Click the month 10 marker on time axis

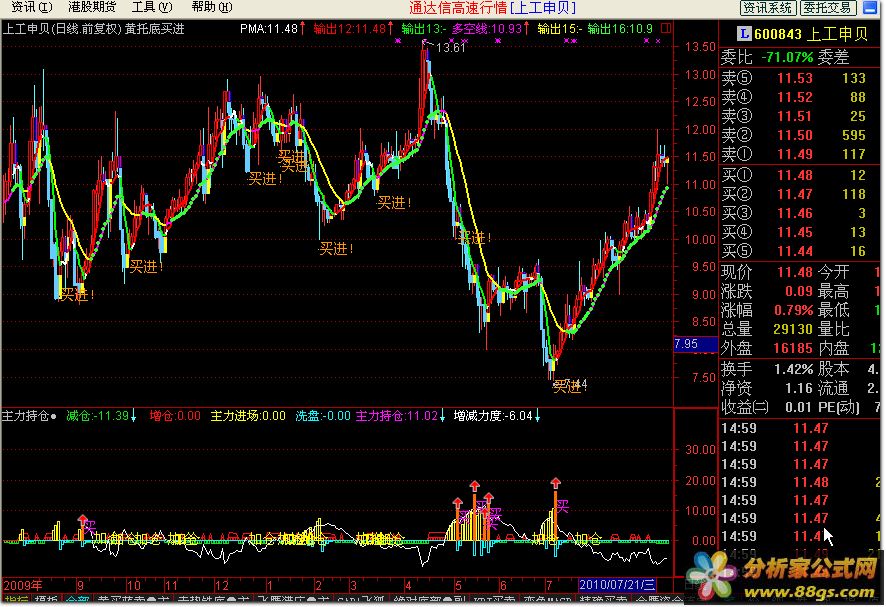134,586
